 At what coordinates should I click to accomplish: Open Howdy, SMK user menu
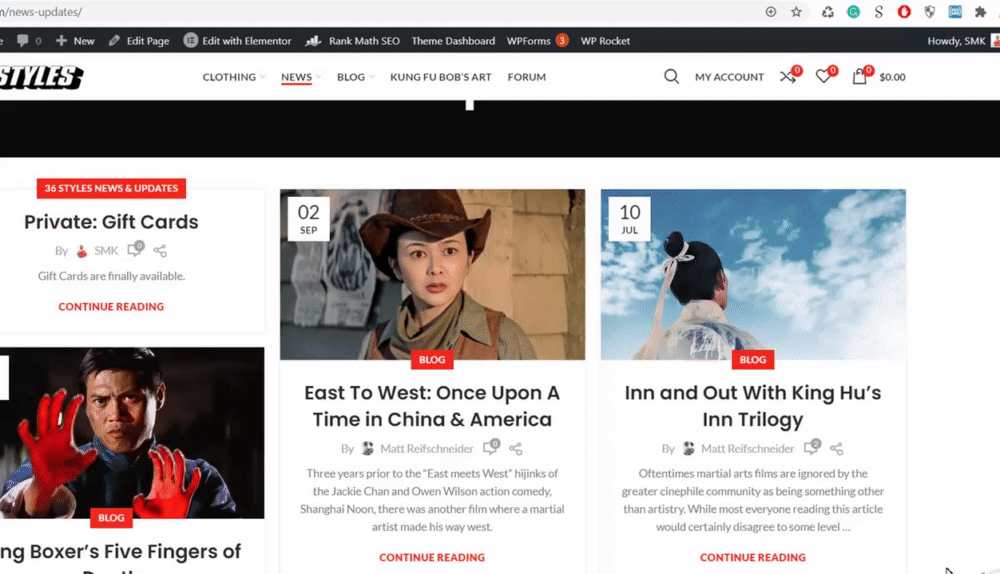pos(962,41)
